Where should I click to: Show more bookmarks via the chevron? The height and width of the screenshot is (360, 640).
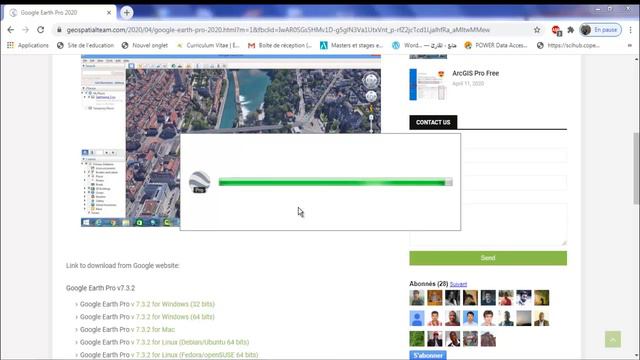pos(630,45)
